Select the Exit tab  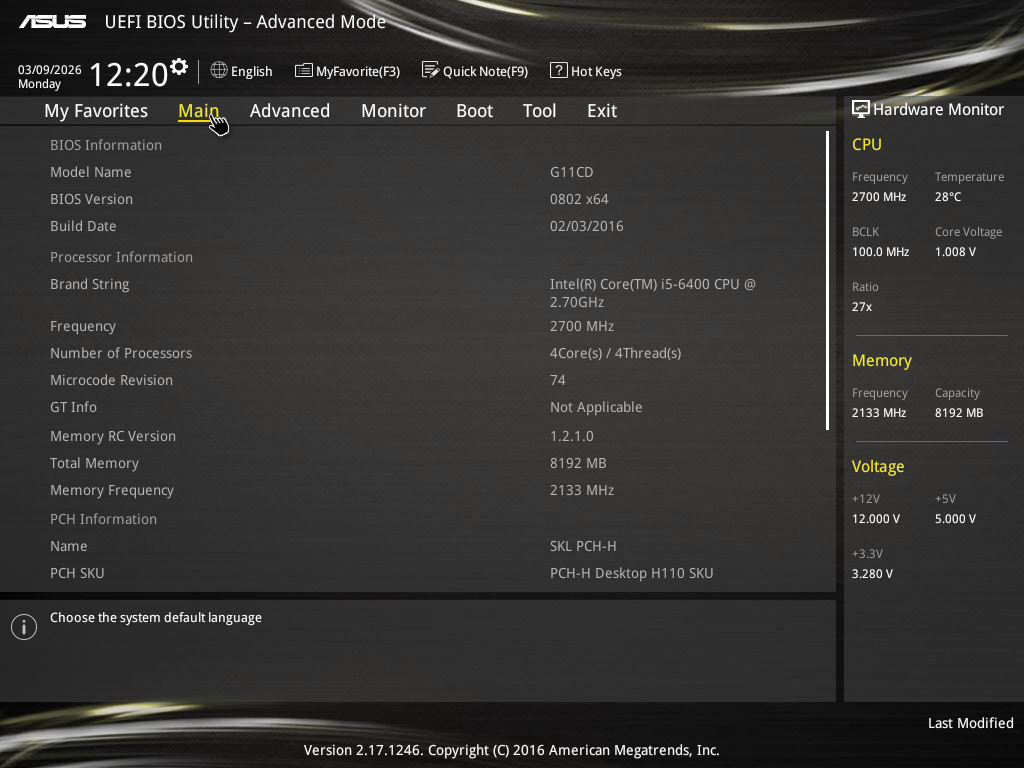(602, 111)
